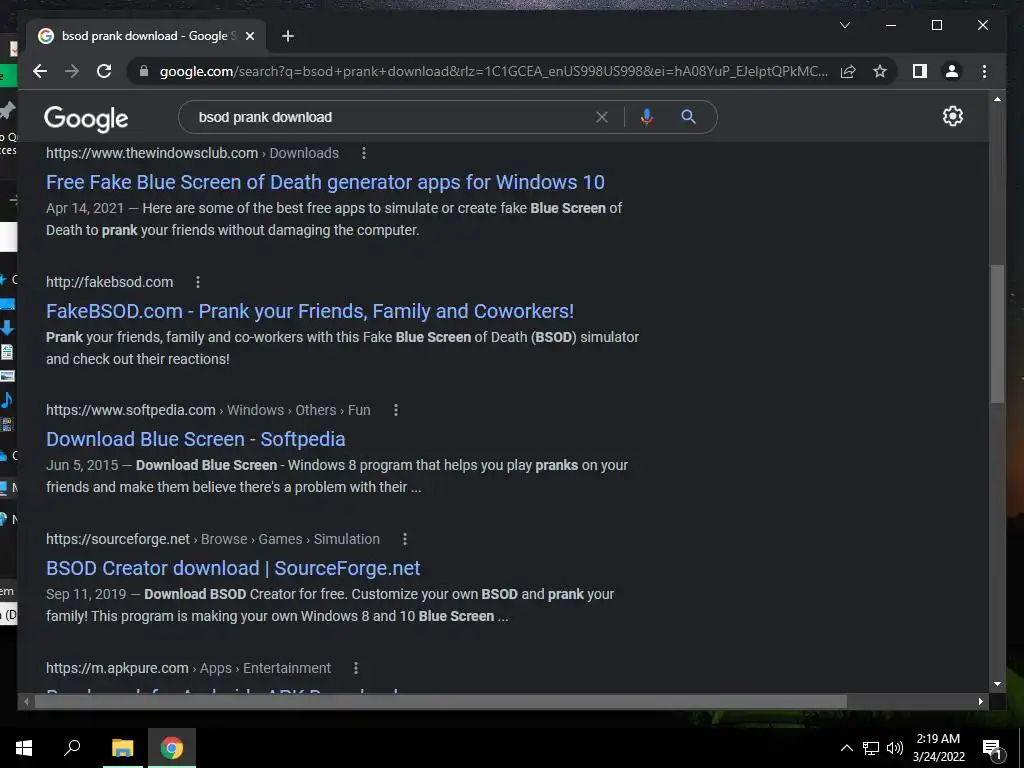
Task: Open Chrome's side panel
Action: (x=920, y=71)
